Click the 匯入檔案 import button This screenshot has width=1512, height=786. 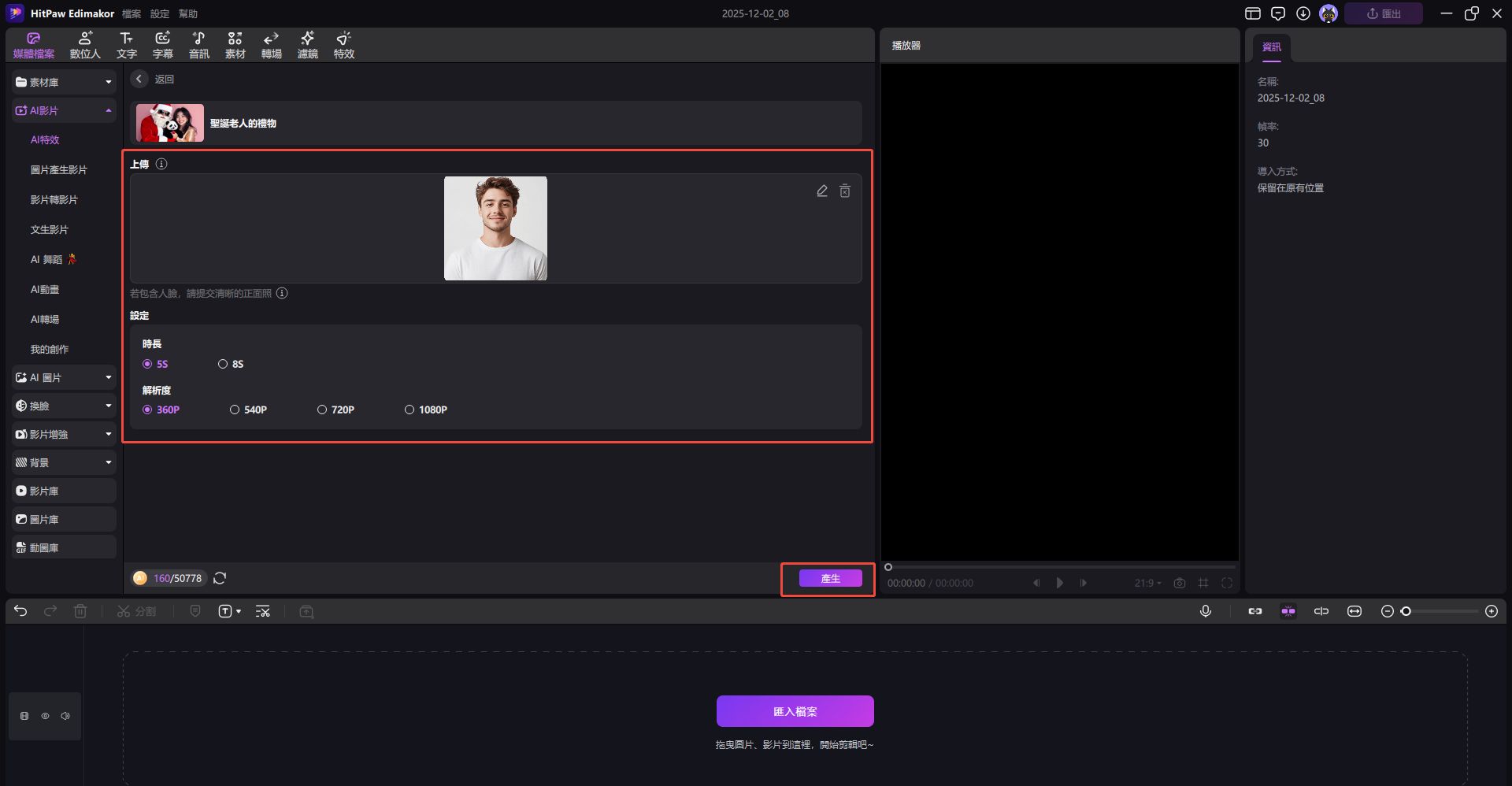click(x=795, y=711)
